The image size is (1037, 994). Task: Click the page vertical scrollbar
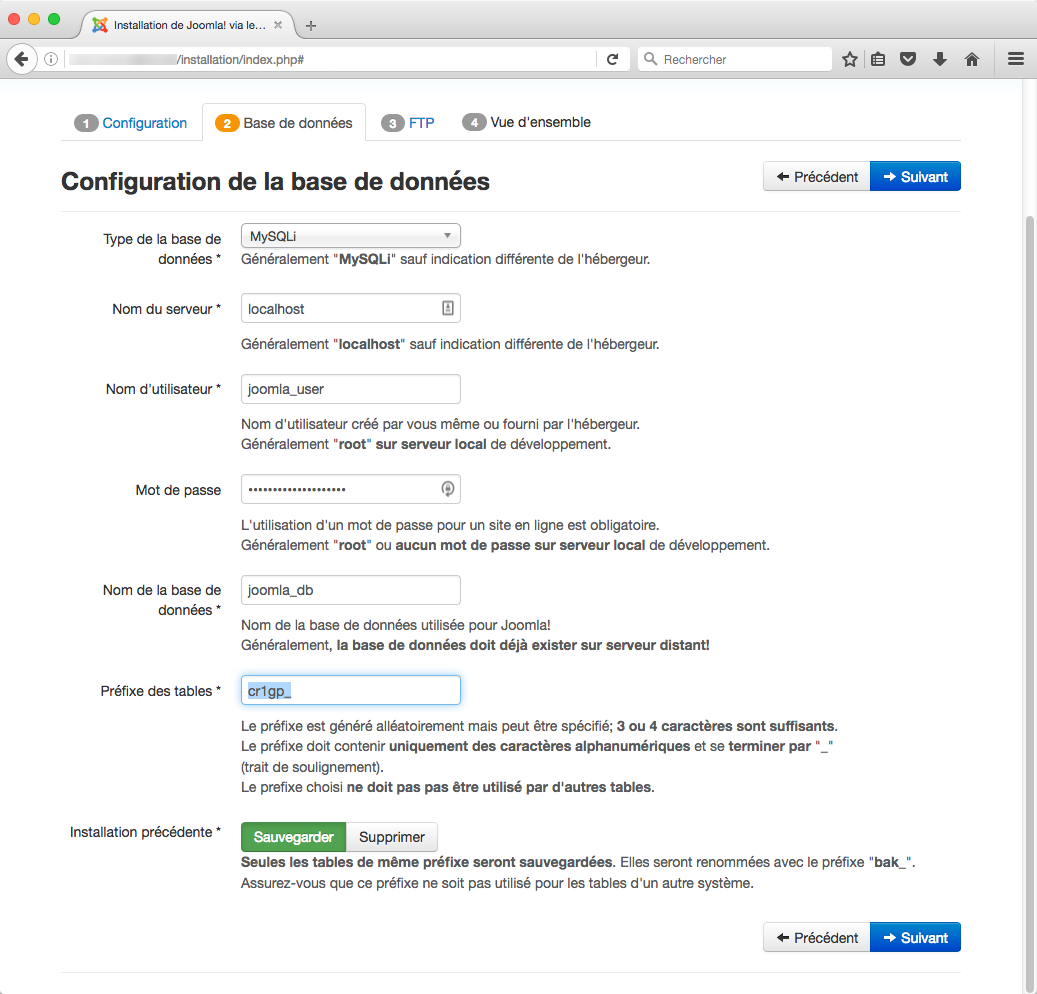[1029, 602]
